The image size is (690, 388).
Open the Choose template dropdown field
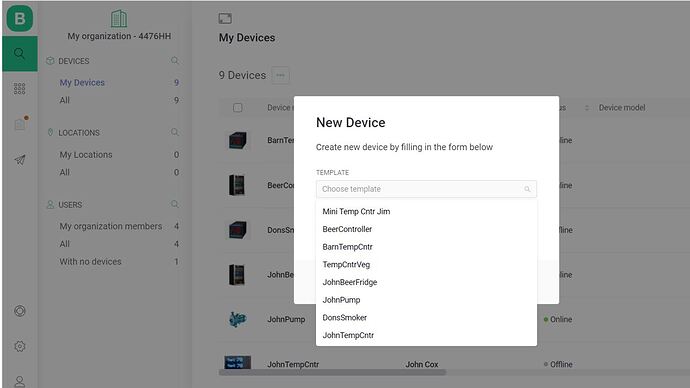pos(426,189)
